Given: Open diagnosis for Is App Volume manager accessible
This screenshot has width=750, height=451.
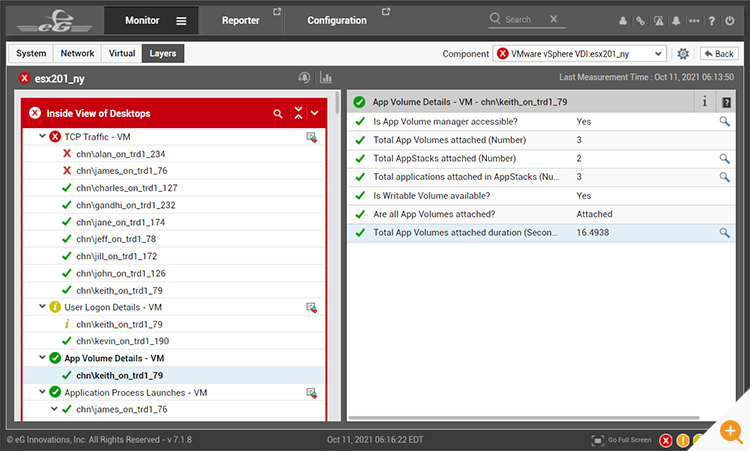Looking at the screenshot, I should pyautogui.click(x=725, y=121).
